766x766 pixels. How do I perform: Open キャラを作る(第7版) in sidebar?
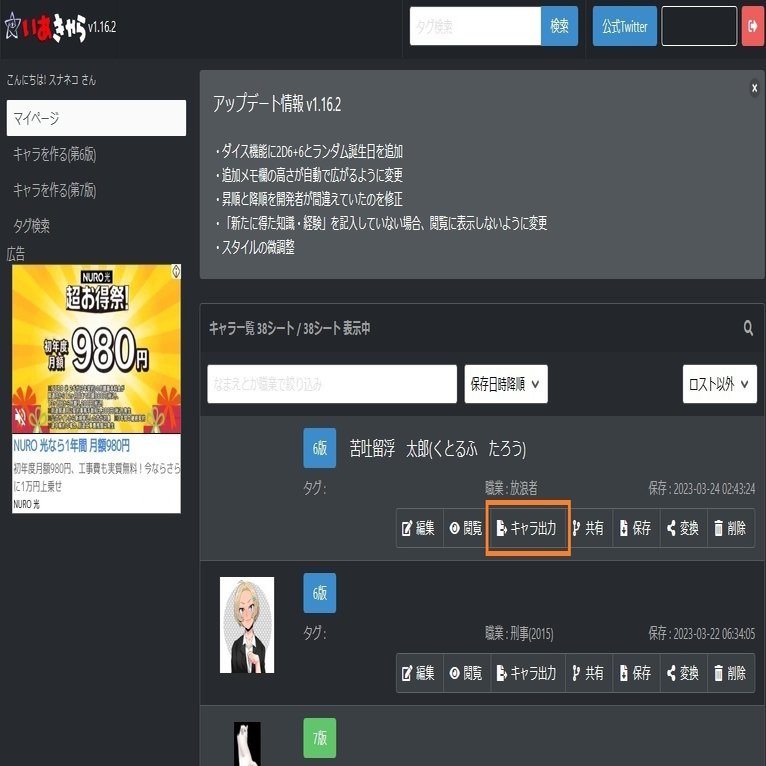point(55,190)
